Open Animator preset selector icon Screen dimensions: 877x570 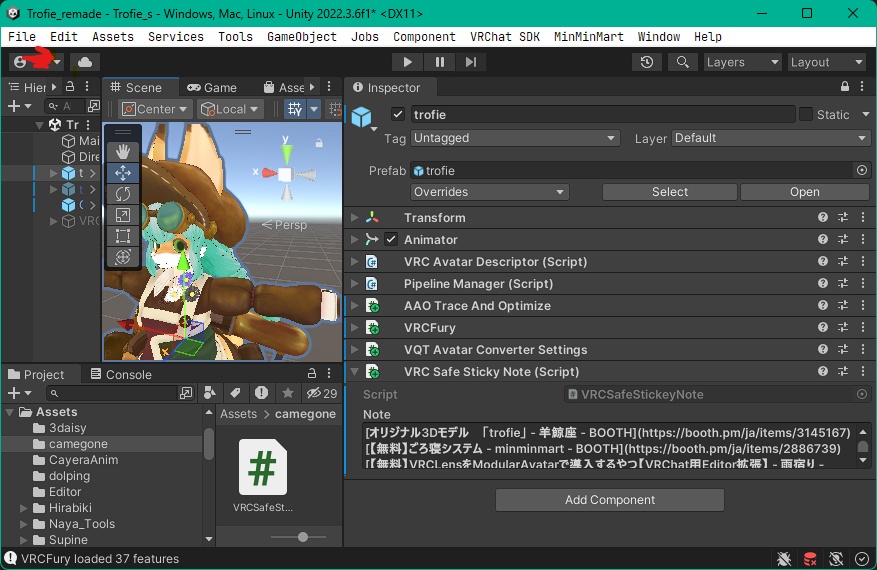coord(843,239)
